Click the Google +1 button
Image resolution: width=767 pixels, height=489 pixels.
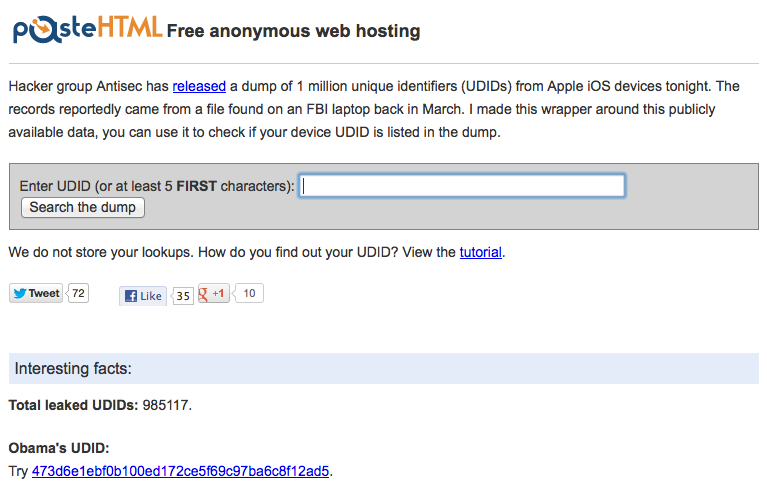click(214, 293)
